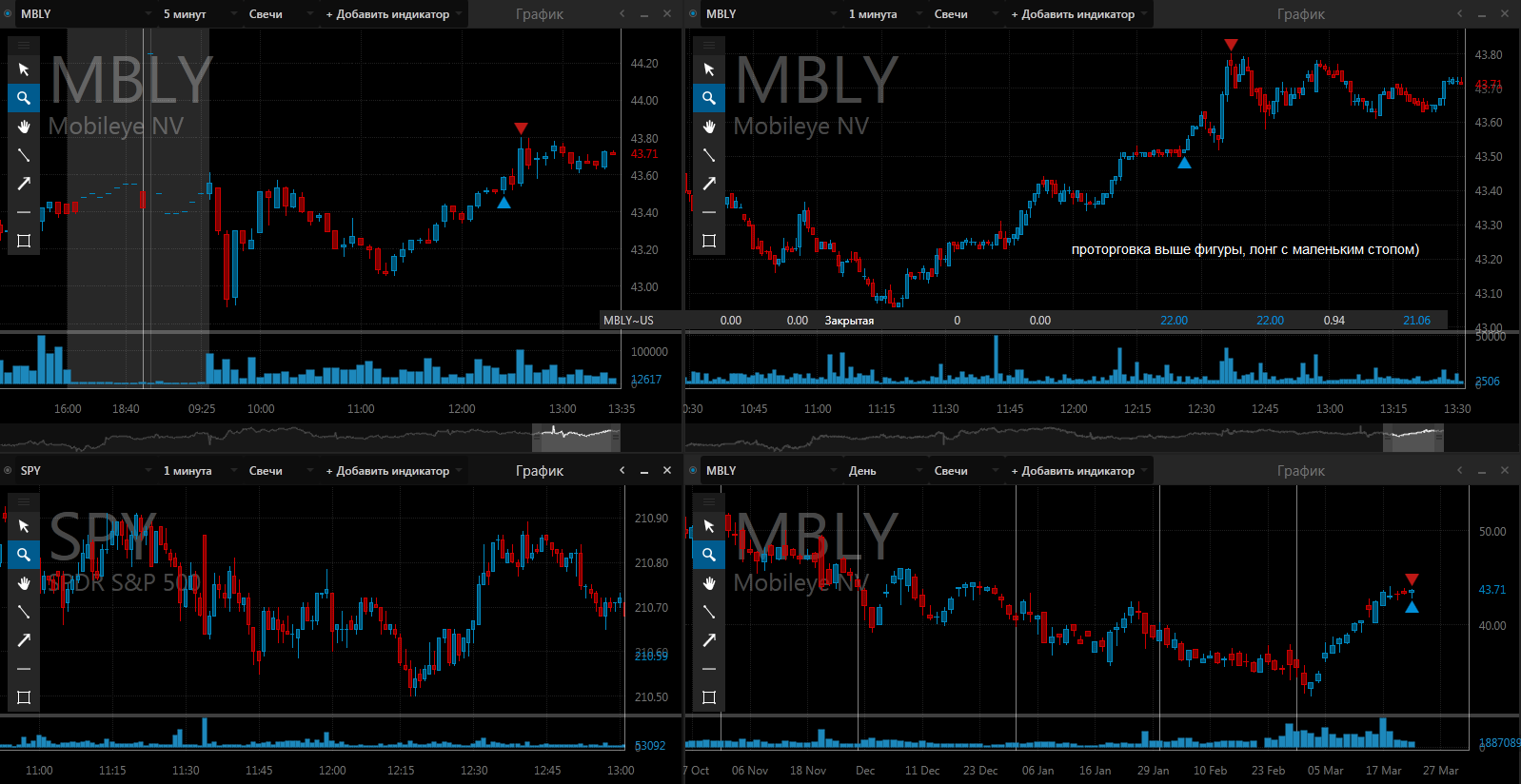
Task: Pick the trend line tool in the MBLY 5 минут chart
Action: point(24,155)
